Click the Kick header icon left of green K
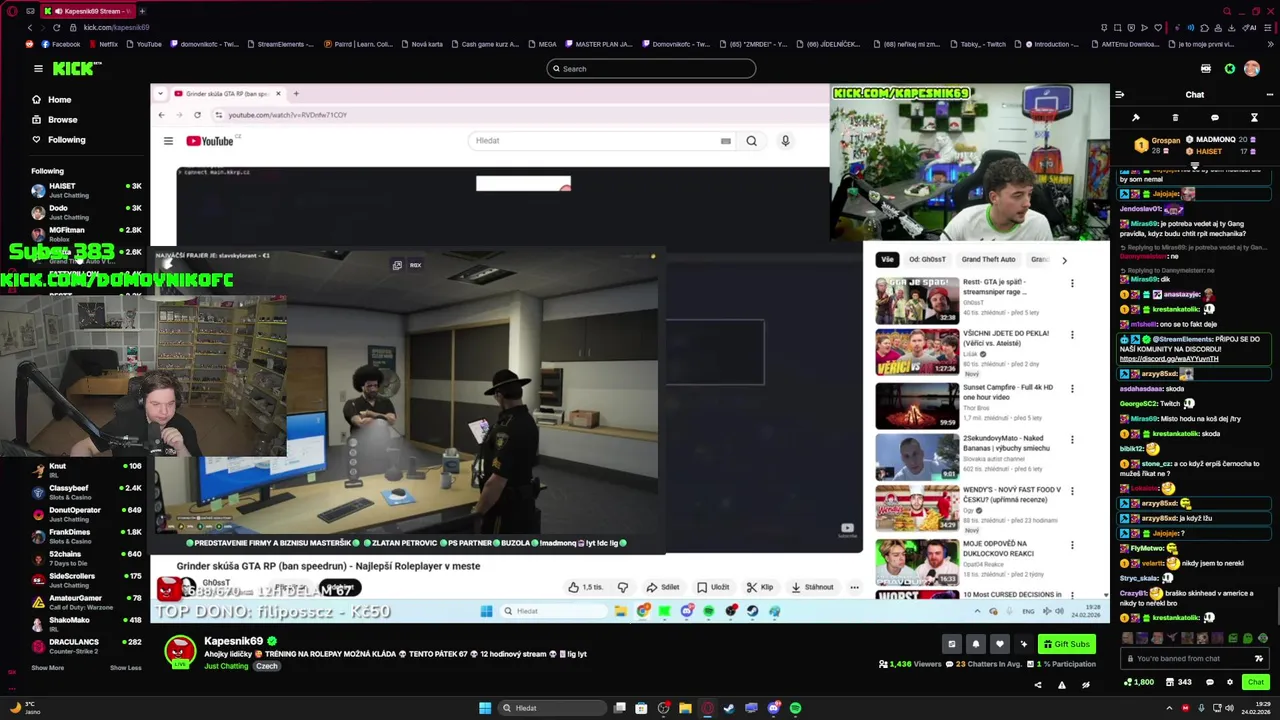This screenshot has width=1280, height=720. [1205, 69]
